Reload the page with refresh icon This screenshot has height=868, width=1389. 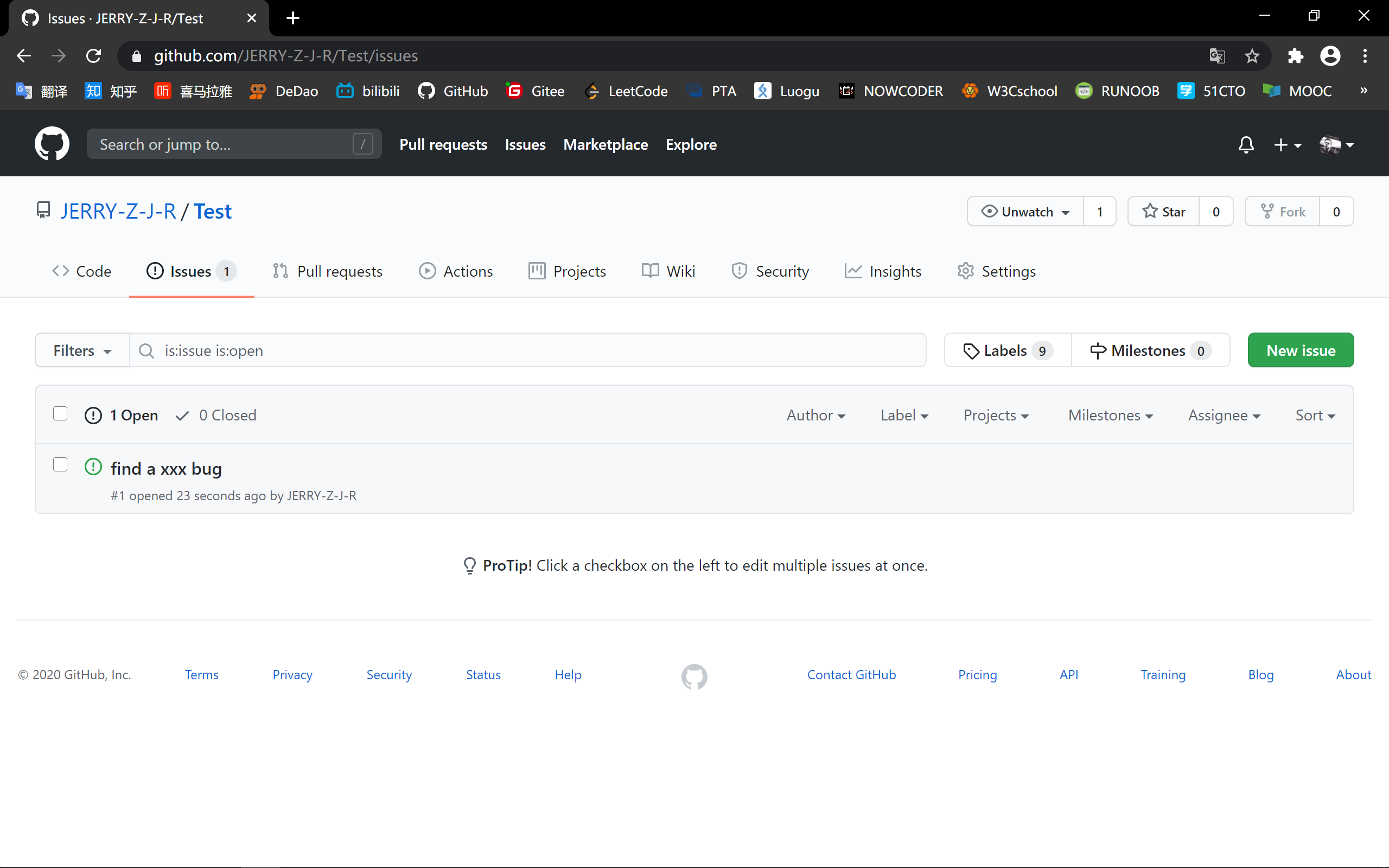click(x=93, y=56)
